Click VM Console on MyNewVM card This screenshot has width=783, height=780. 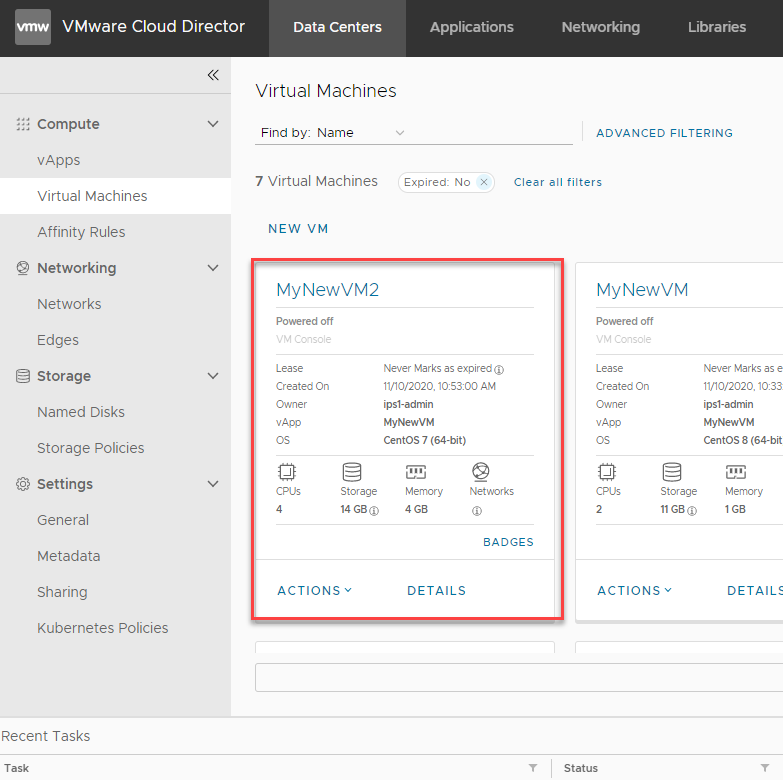click(623, 339)
